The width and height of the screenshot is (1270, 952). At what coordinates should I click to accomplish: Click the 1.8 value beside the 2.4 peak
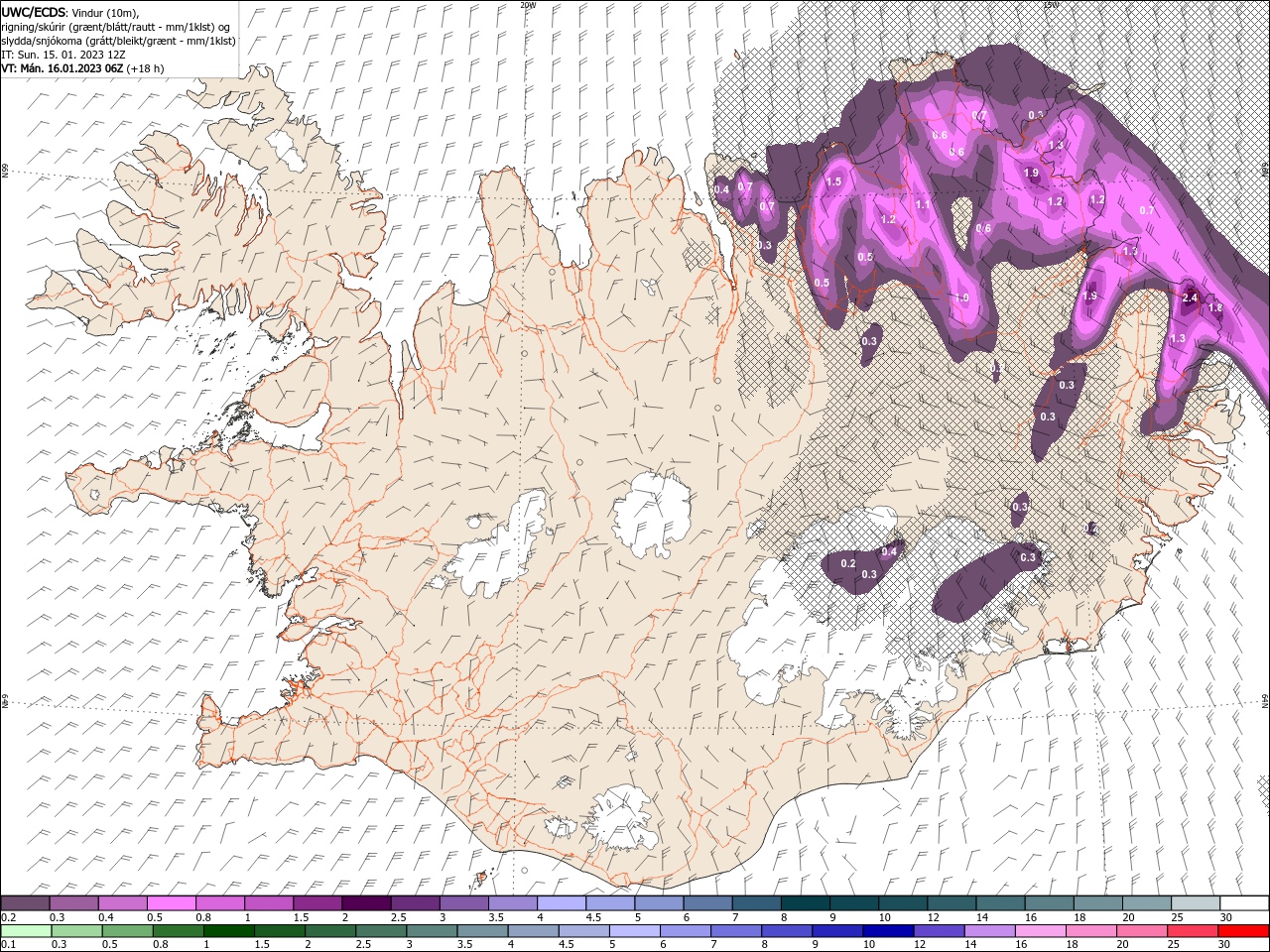[1214, 308]
